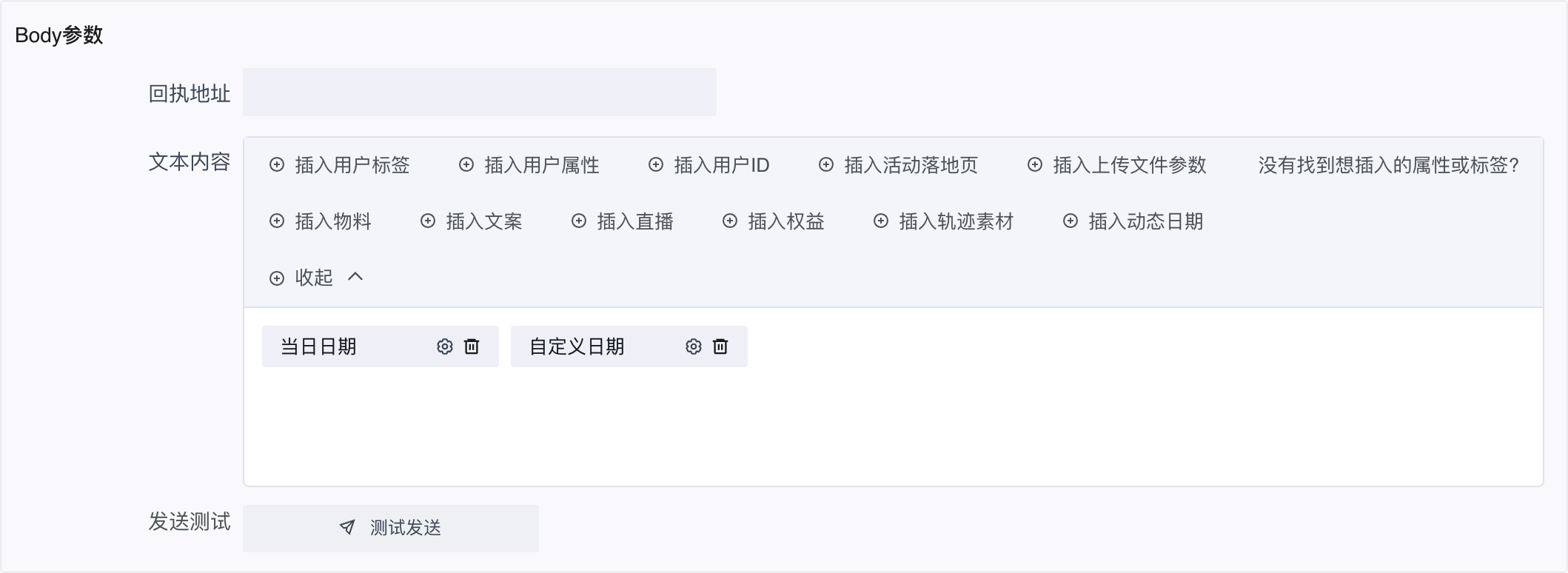
Task: Click plus icon beside 插入物料
Action: click(x=277, y=221)
